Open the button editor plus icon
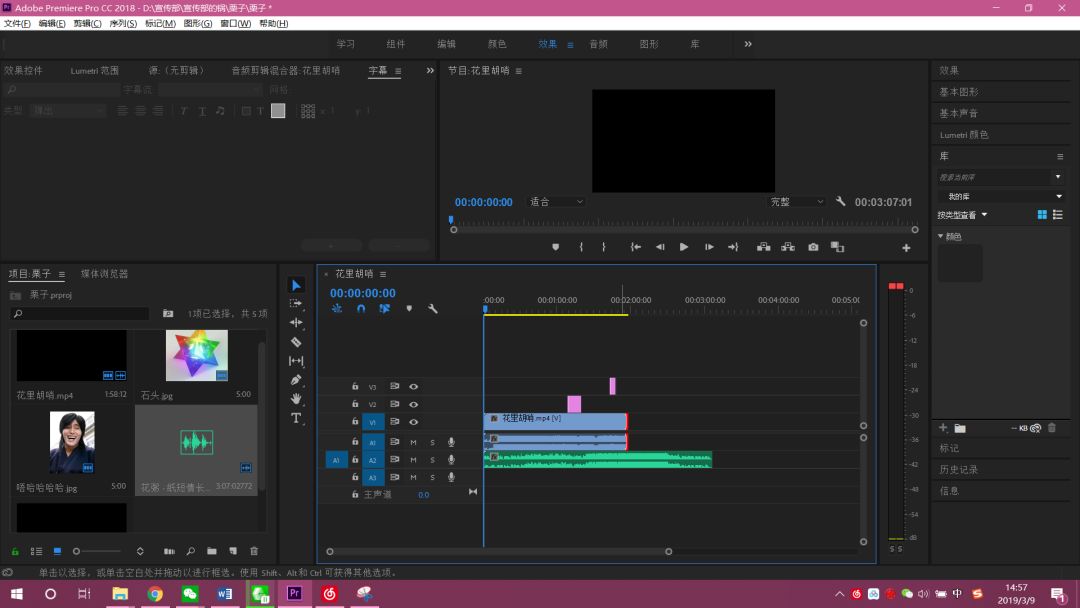Screen dimensions: 1080x608 point(906,248)
